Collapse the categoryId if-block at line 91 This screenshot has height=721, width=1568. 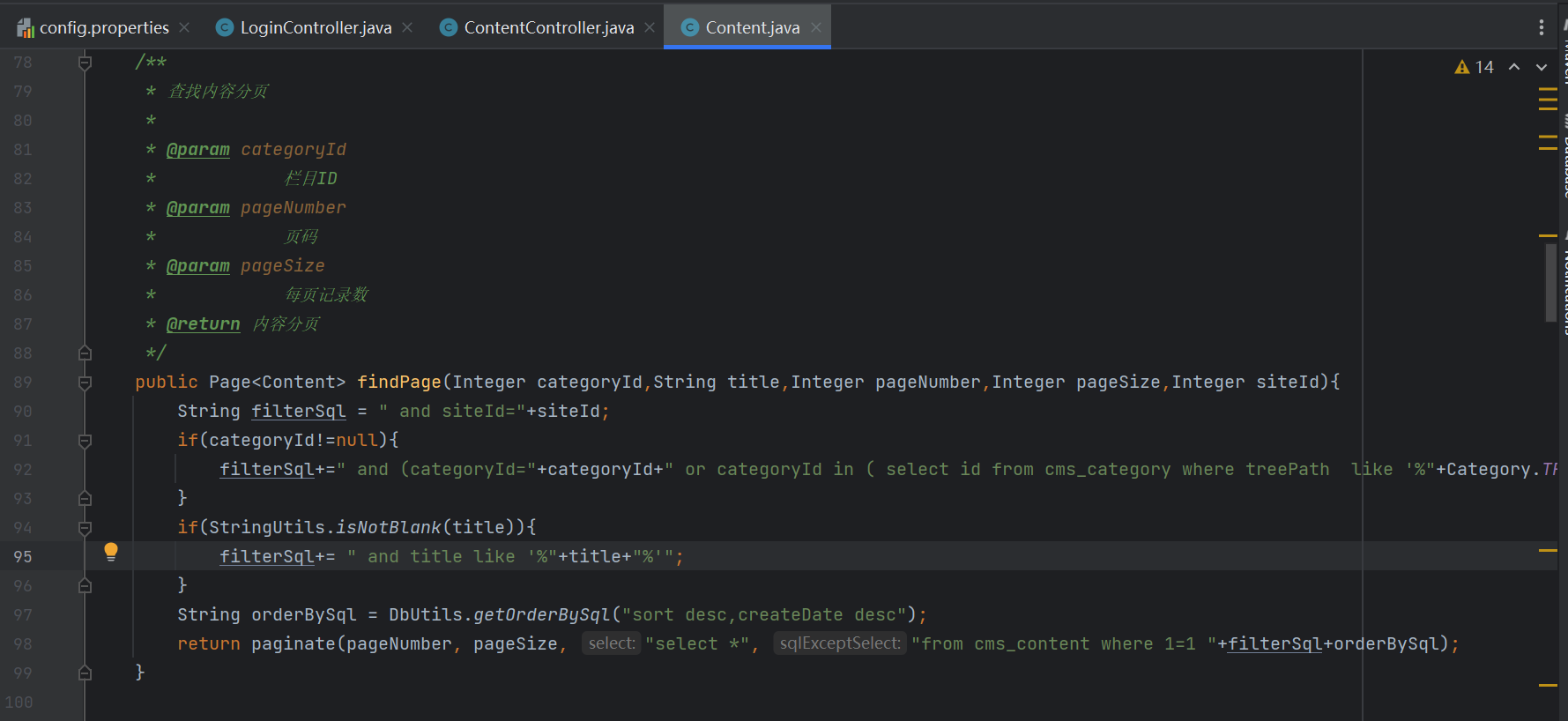point(85,441)
